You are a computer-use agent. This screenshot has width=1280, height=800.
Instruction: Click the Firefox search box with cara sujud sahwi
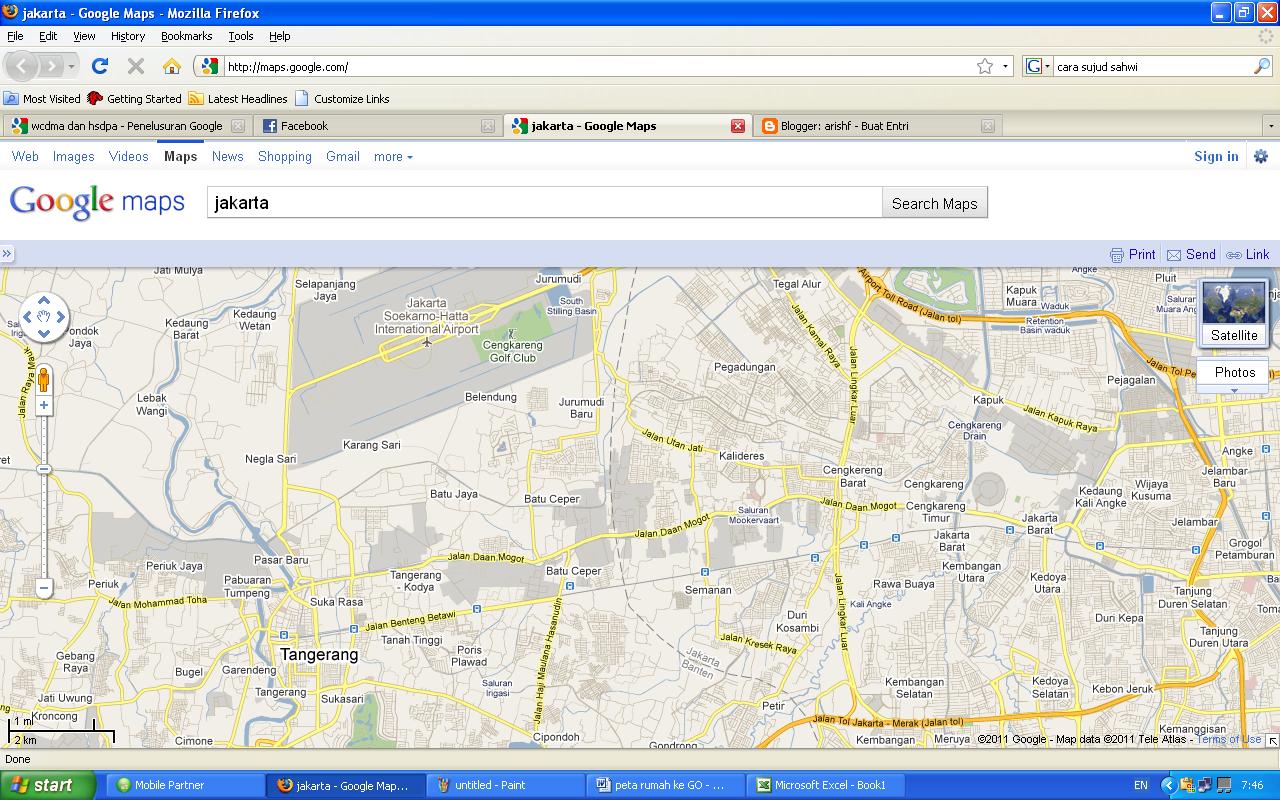1153,66
